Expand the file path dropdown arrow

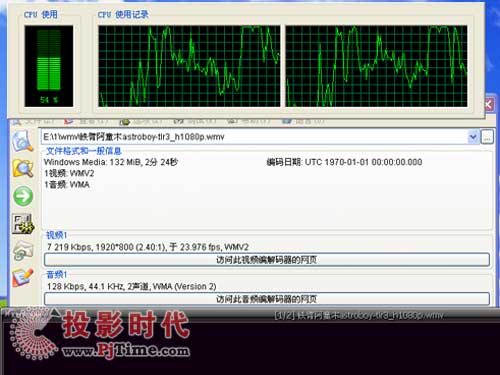473,137
